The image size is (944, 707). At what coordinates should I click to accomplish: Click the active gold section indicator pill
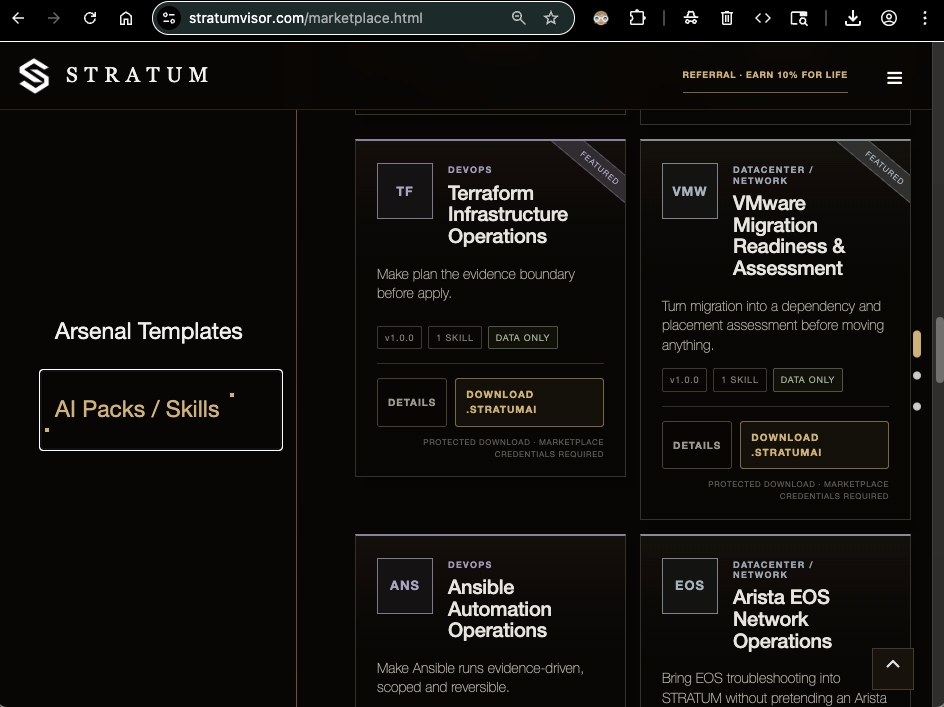coord(916,343)
